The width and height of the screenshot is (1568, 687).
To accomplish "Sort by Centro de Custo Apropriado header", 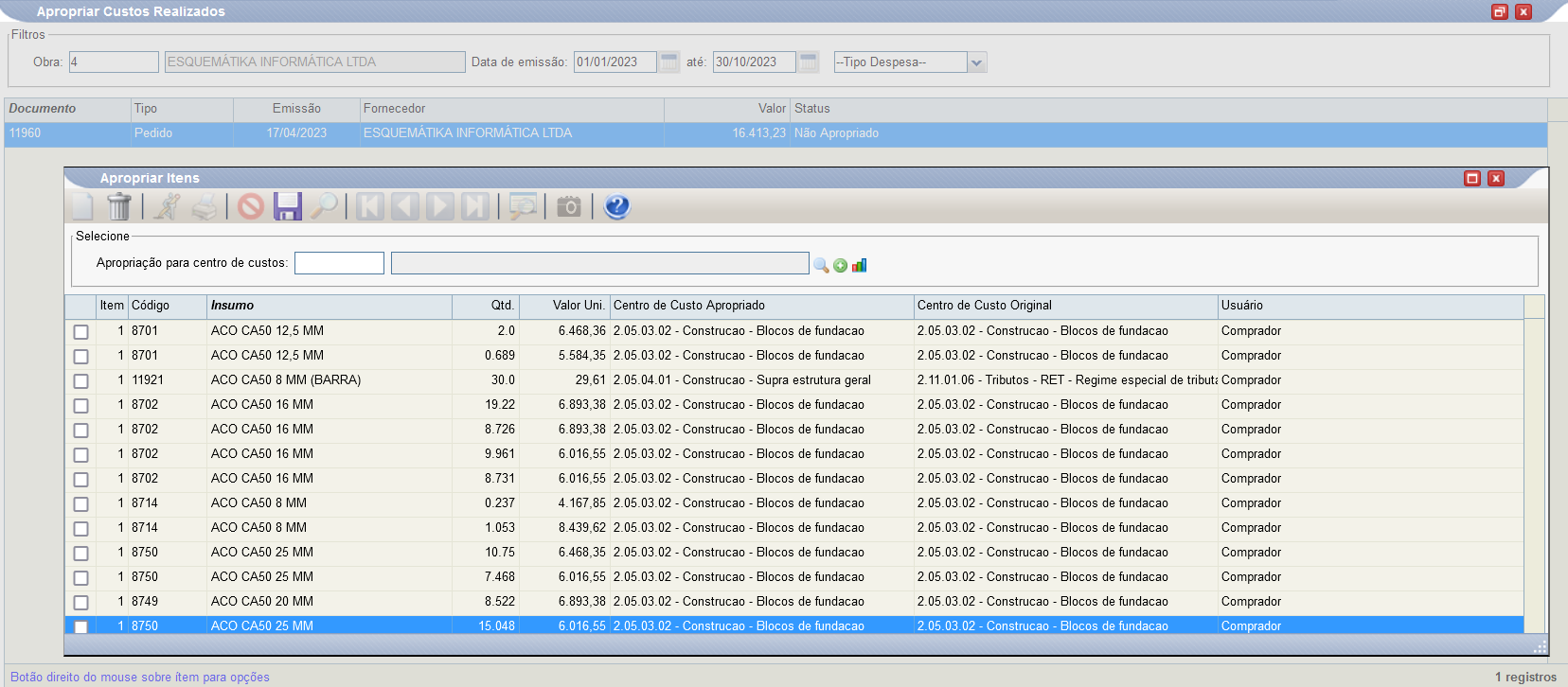I will [x=761, y=306].
